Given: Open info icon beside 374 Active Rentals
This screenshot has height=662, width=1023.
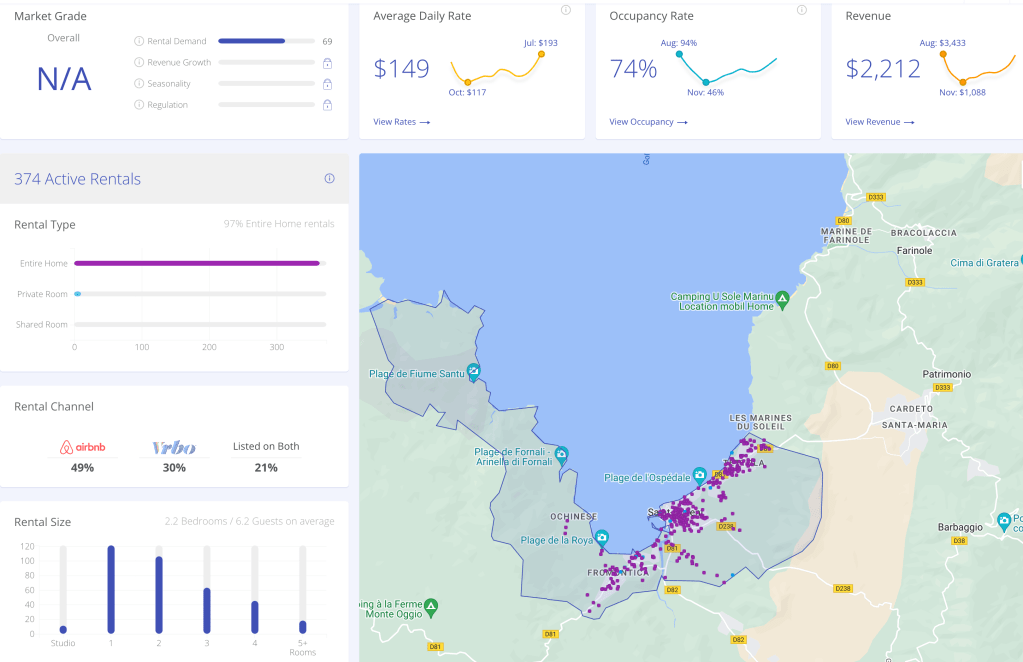Looking at the screenshot, I should click(x=329, y=179).
